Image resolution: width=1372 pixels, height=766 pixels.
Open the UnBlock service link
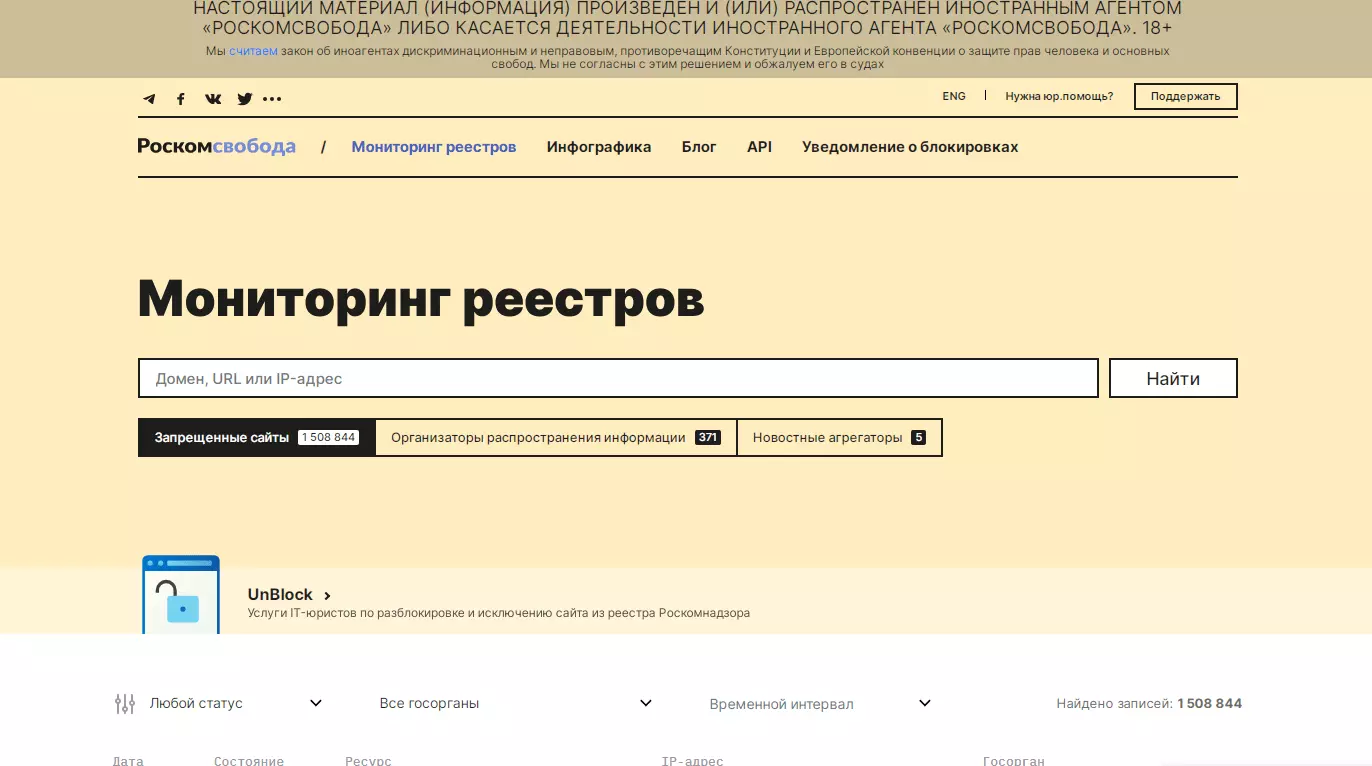(x=280, y=595)
